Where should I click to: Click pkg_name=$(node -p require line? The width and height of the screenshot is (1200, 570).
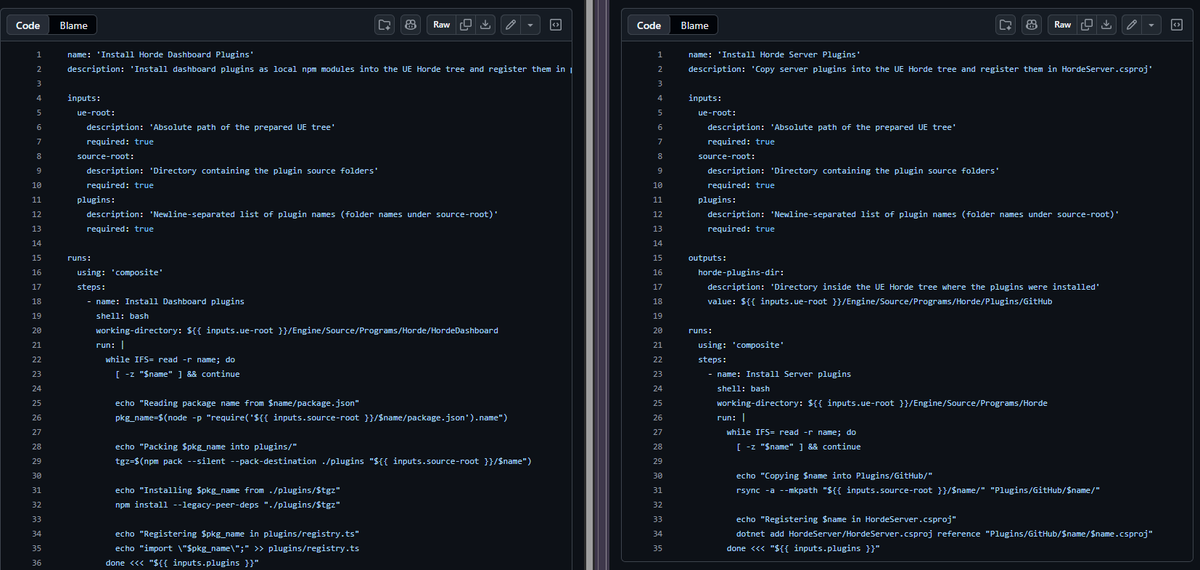click(313, 417)
